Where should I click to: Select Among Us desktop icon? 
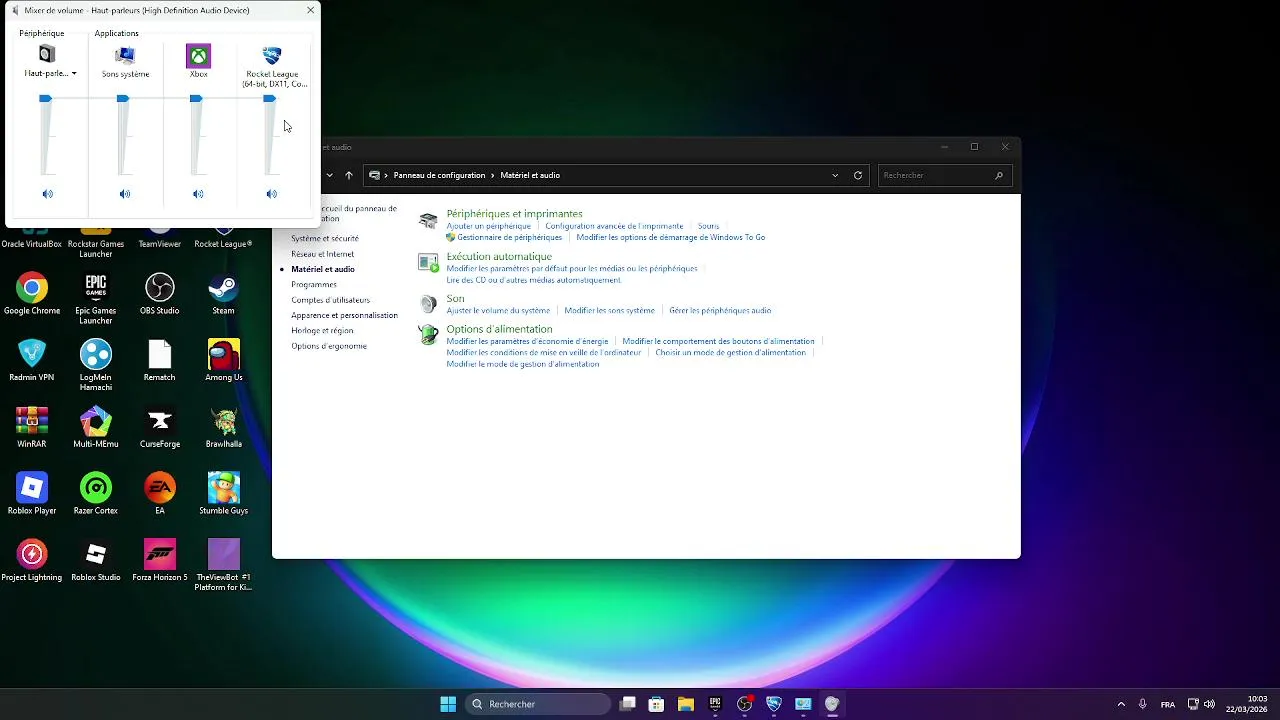pyautogui.click(x=224, y=361)
